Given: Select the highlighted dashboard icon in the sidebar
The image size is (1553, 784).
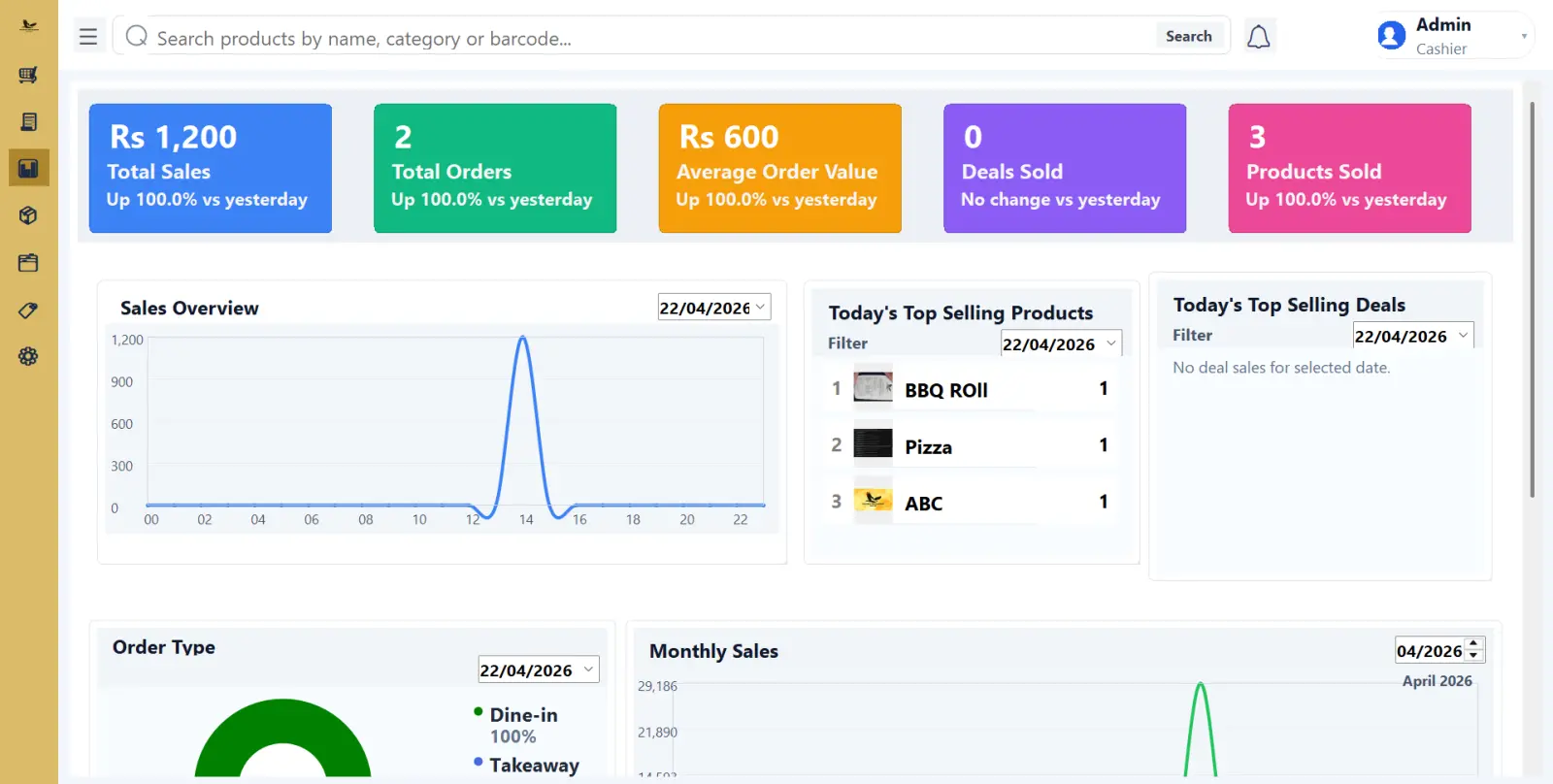Looking at the screenshot, I should pos(28,168).
